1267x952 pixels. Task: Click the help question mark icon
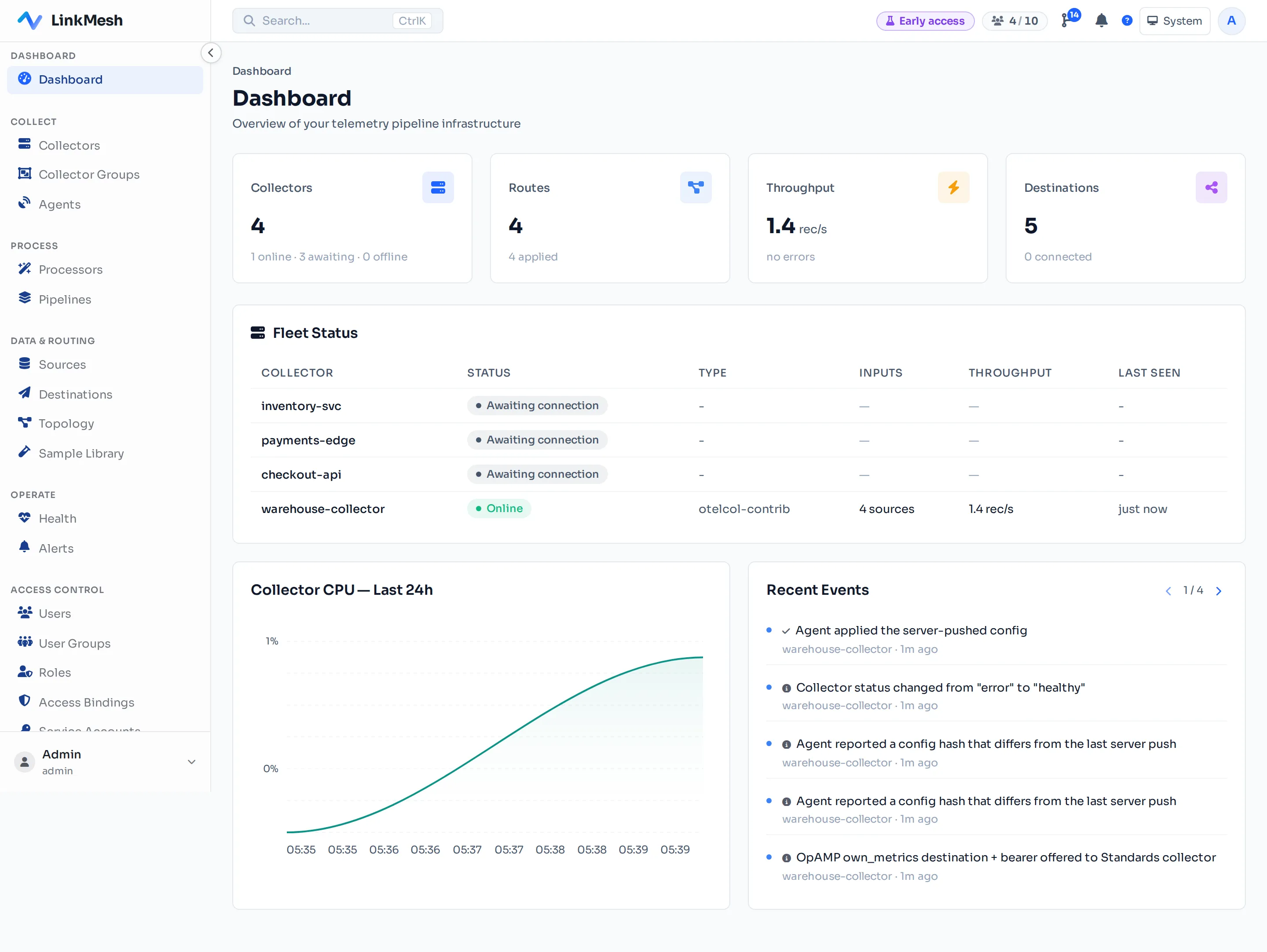(1127, 21)
